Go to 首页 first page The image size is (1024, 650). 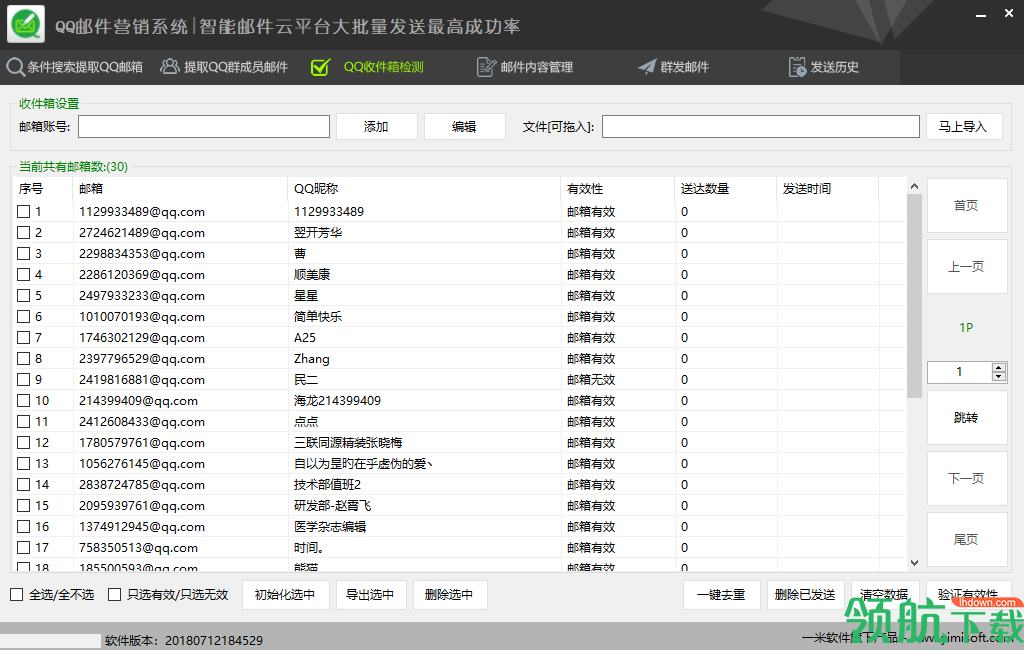click(x=967, y=206)
